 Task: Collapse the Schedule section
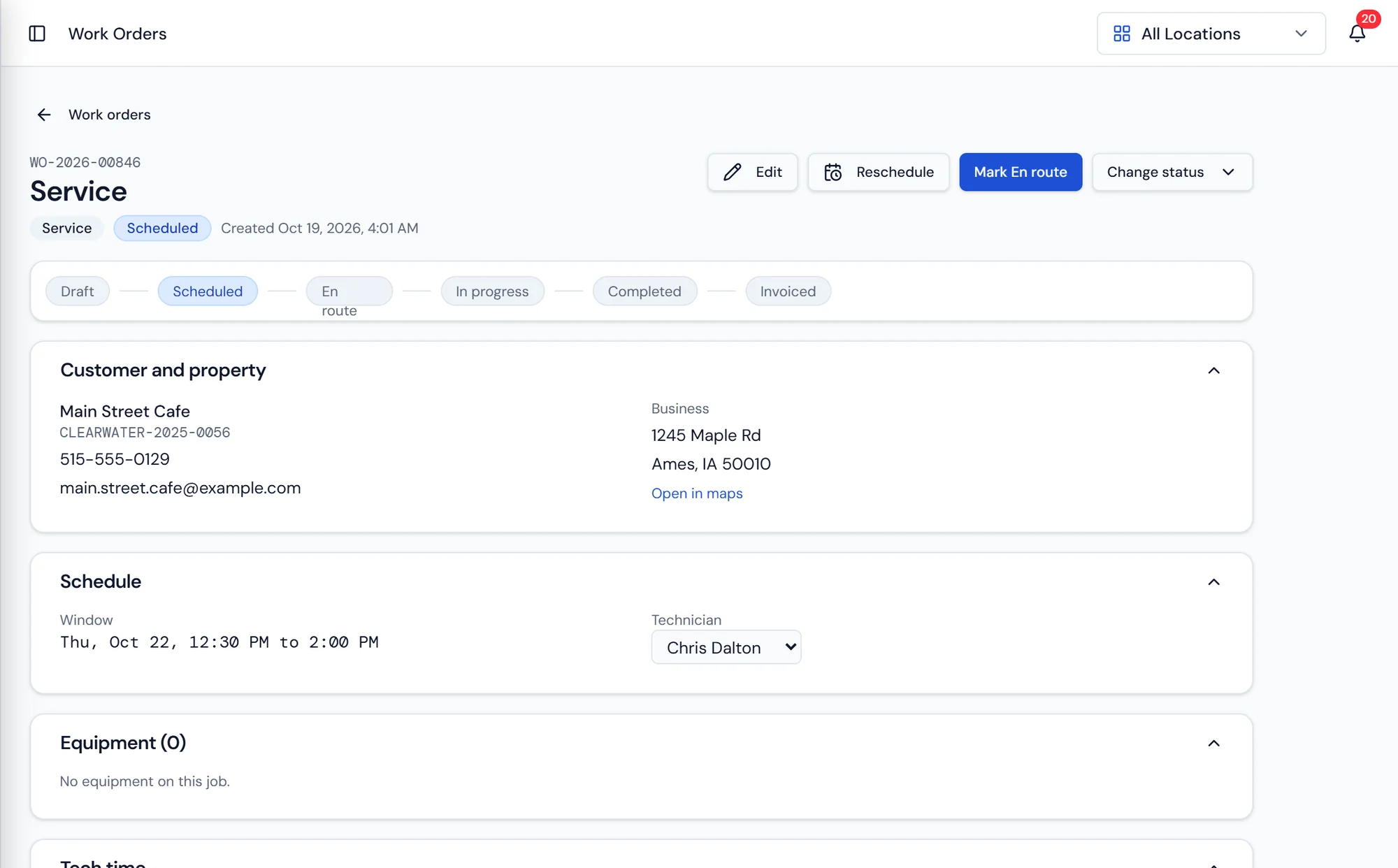[1213, 582]
